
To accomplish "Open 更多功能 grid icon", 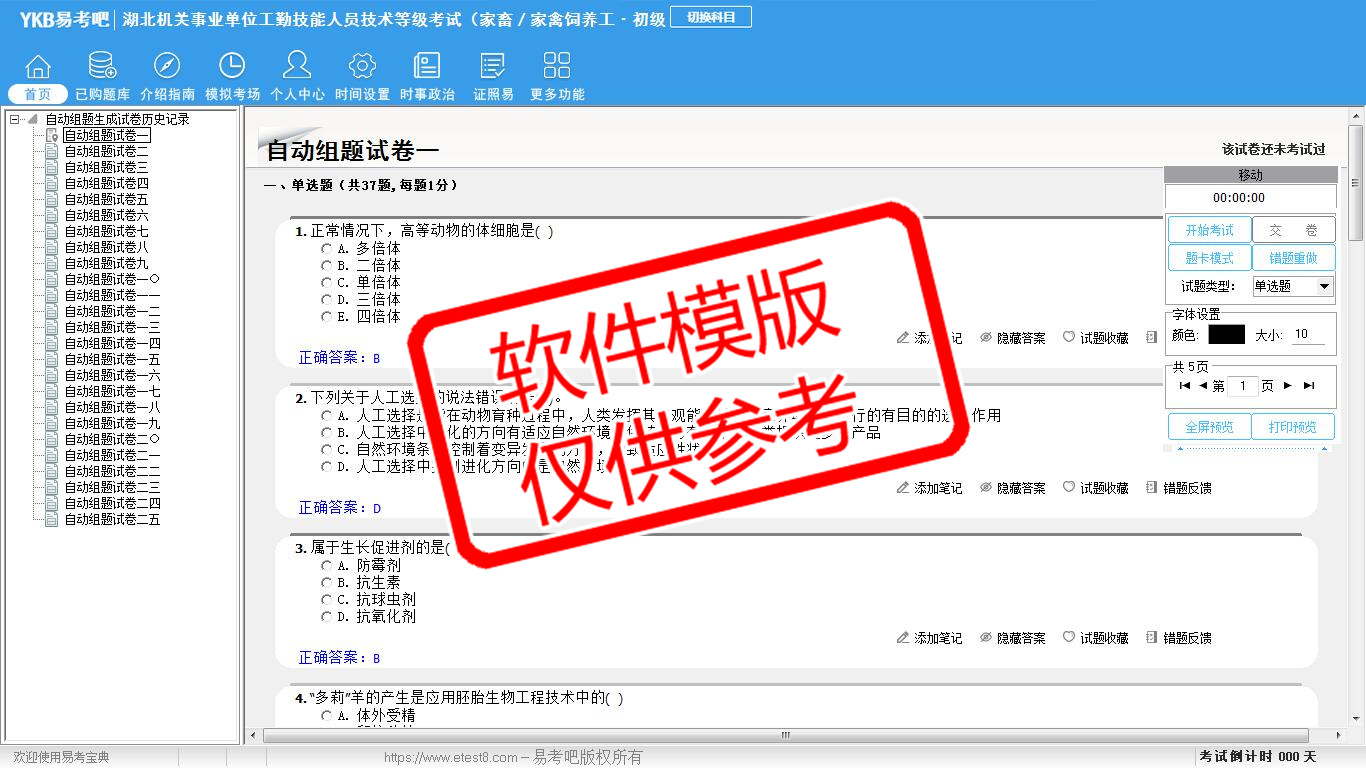I will click(x=557, y=67).
